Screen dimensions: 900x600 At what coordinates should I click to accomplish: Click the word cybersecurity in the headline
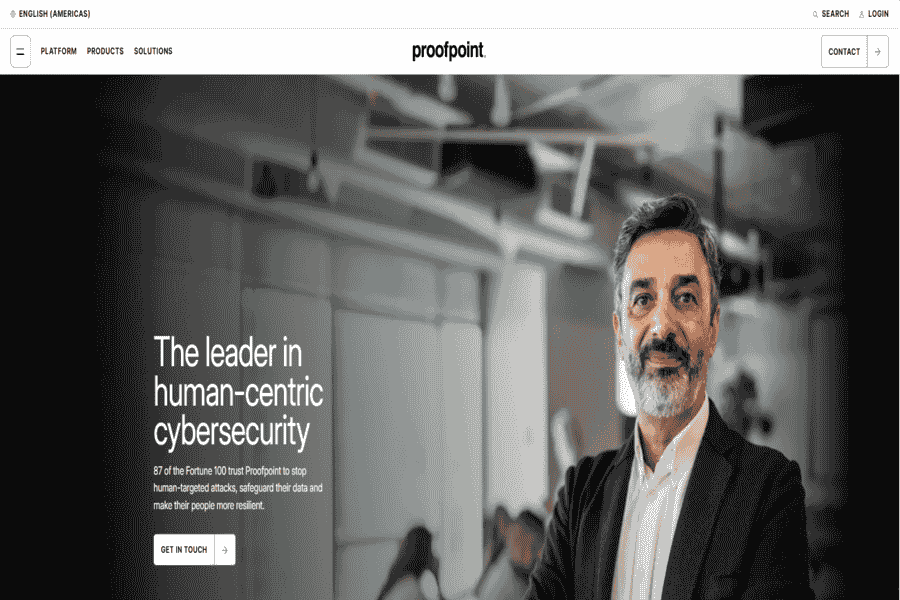point(232,432)
